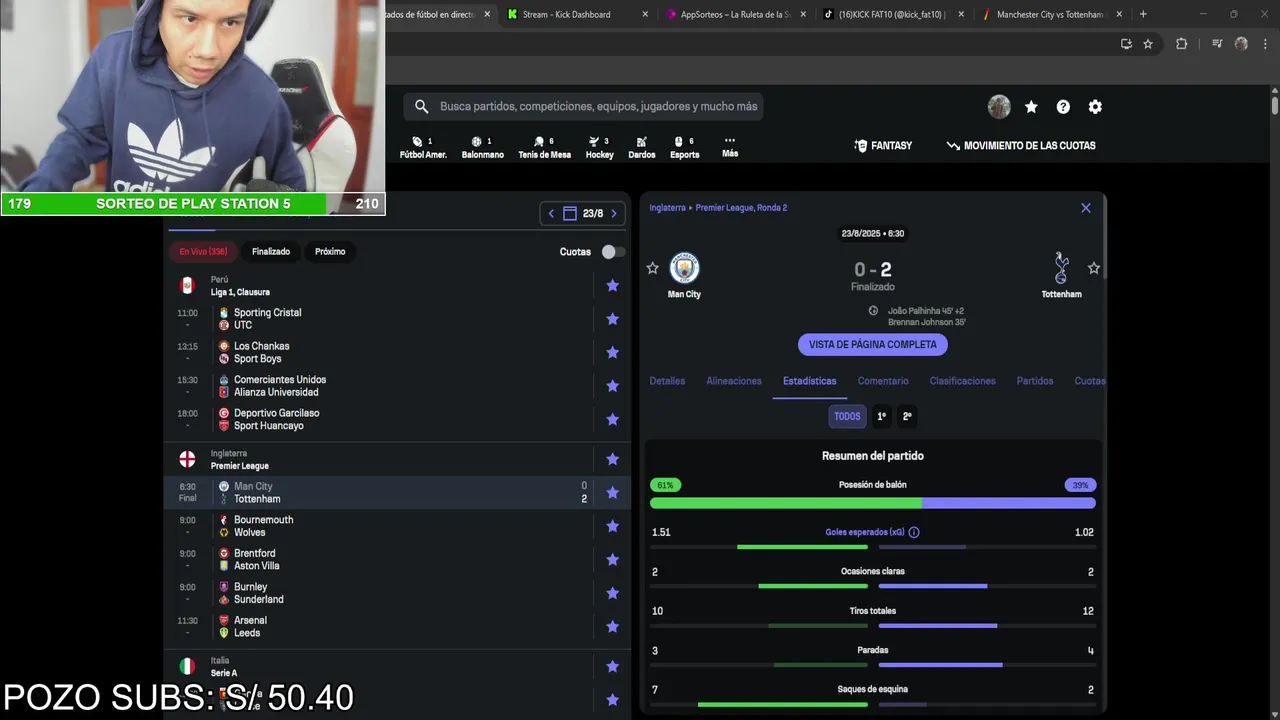Favorite Arsenal vs Leeds match
Viewport: 1280px width, 720px height.
tap(612, 626)
